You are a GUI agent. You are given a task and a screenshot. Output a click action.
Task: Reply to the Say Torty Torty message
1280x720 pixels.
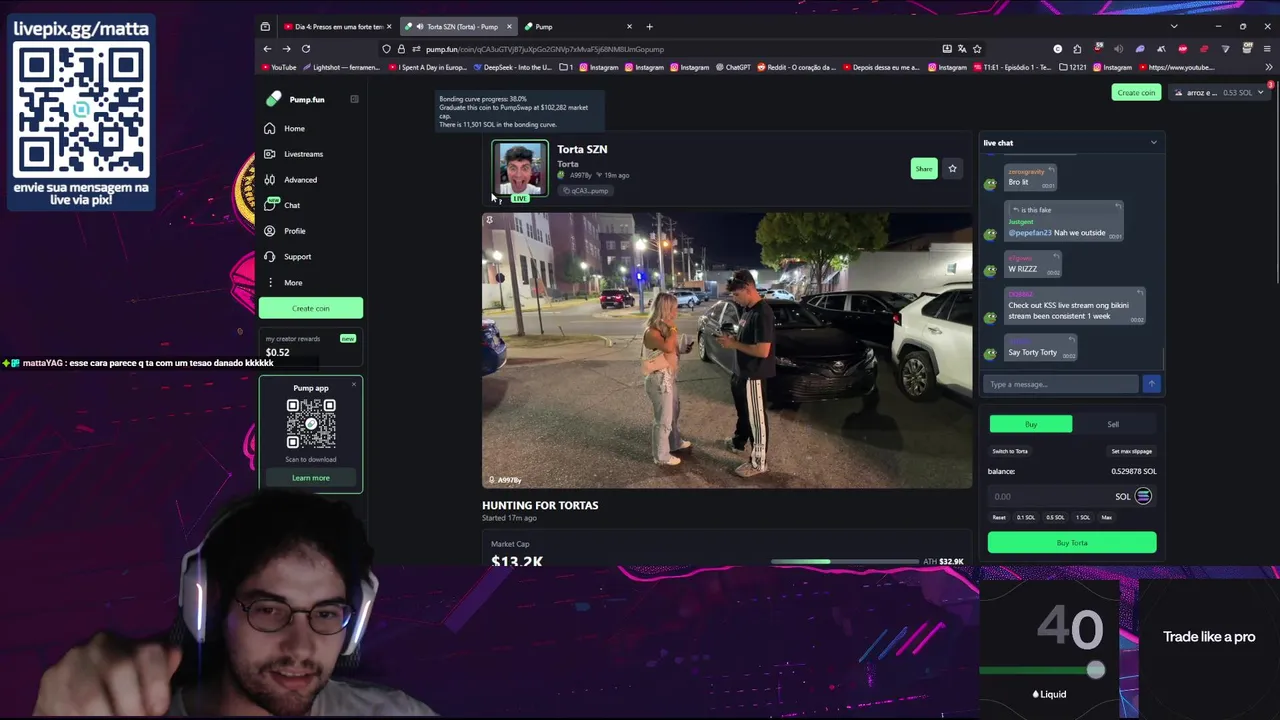pos(1072,342)
